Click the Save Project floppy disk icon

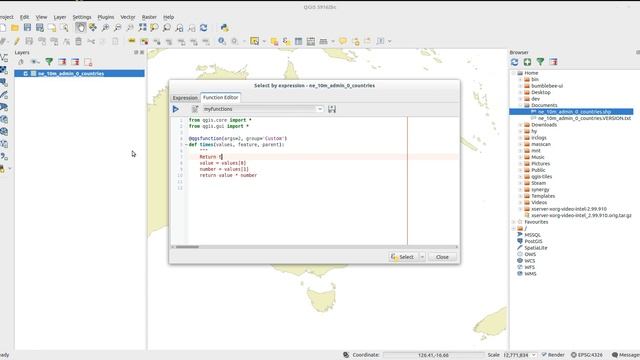click(27, 28)
